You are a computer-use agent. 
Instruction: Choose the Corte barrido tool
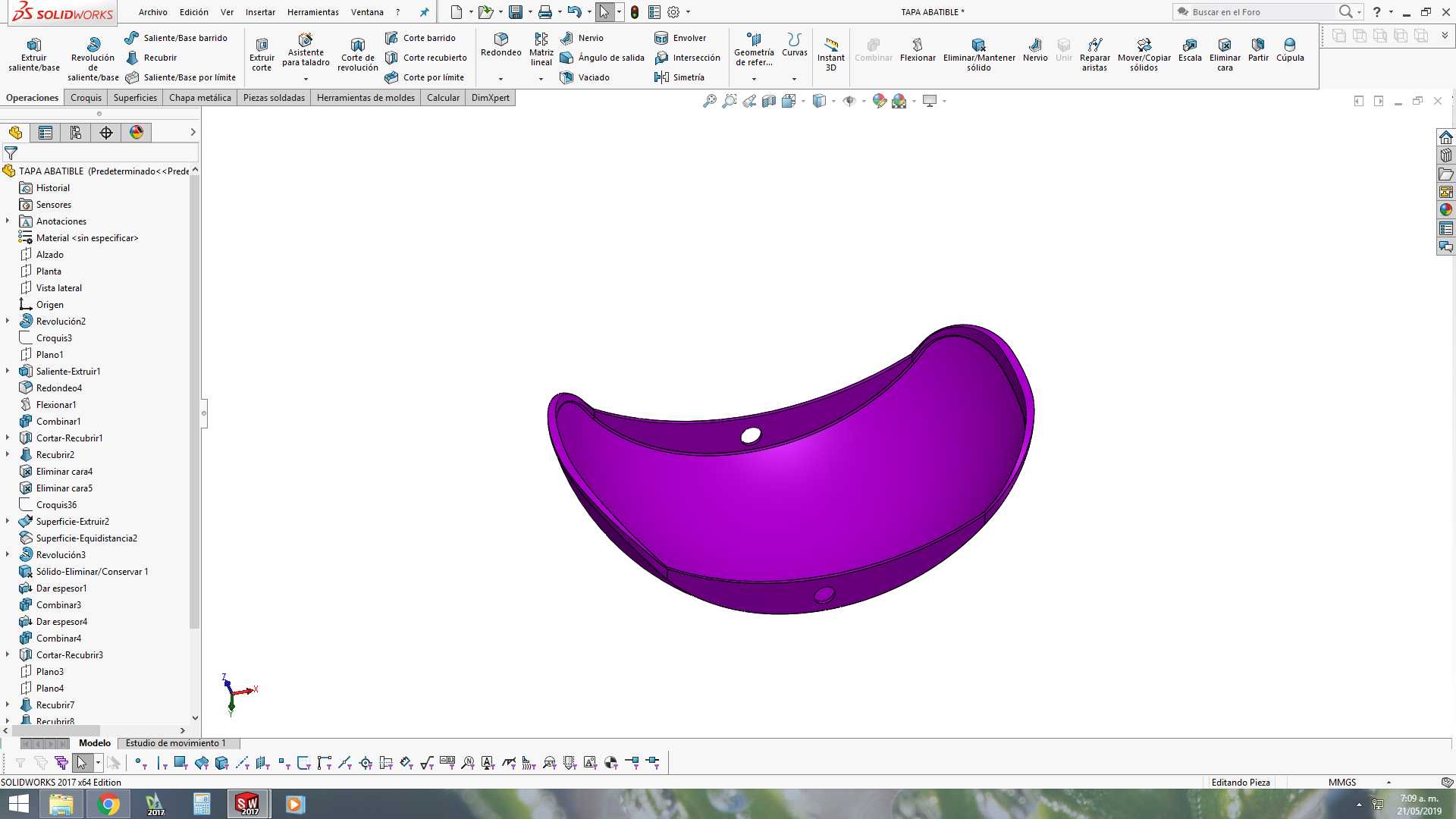point(420,38)
